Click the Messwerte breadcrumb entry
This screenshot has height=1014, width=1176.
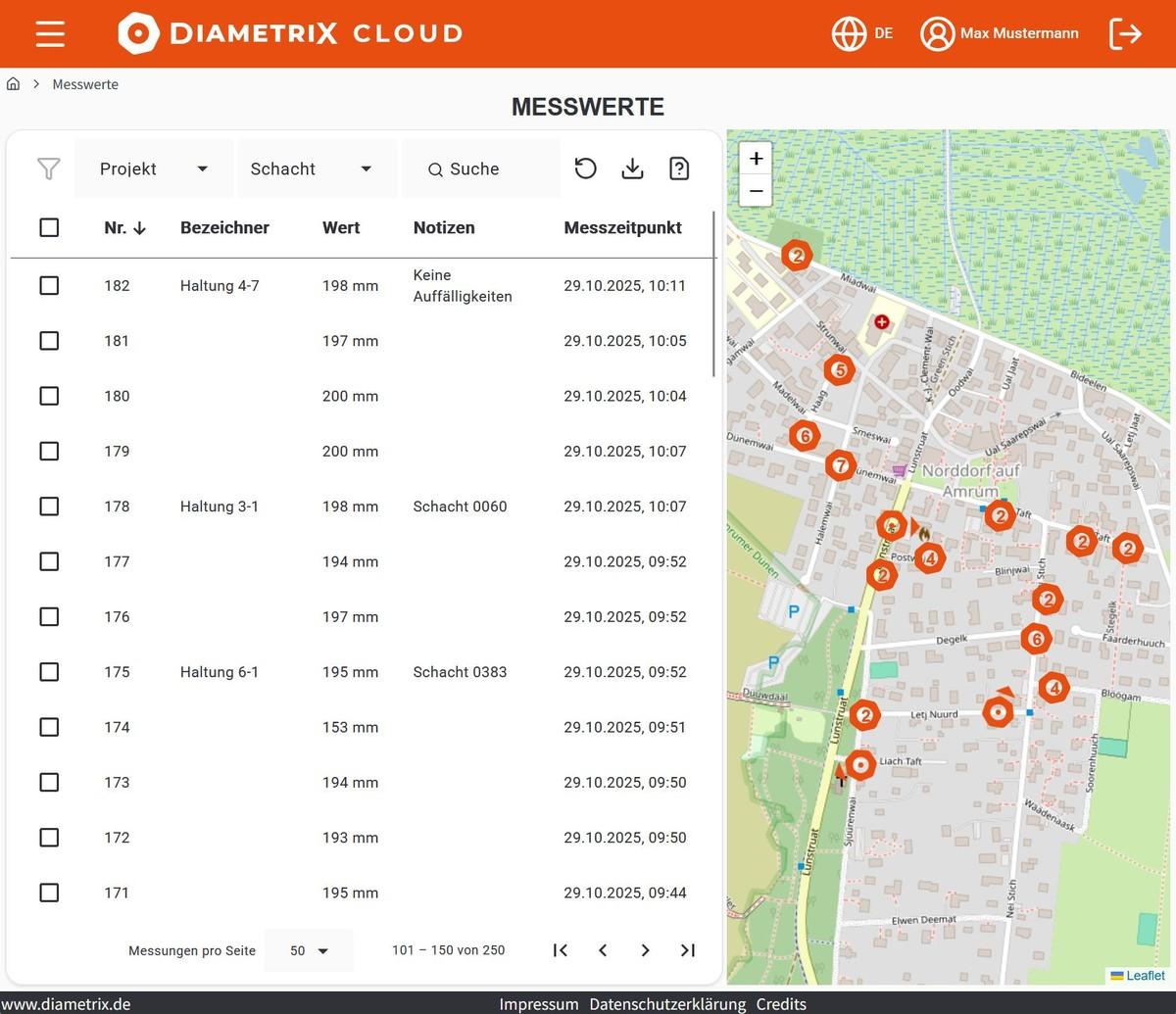(x=85, y=84)
